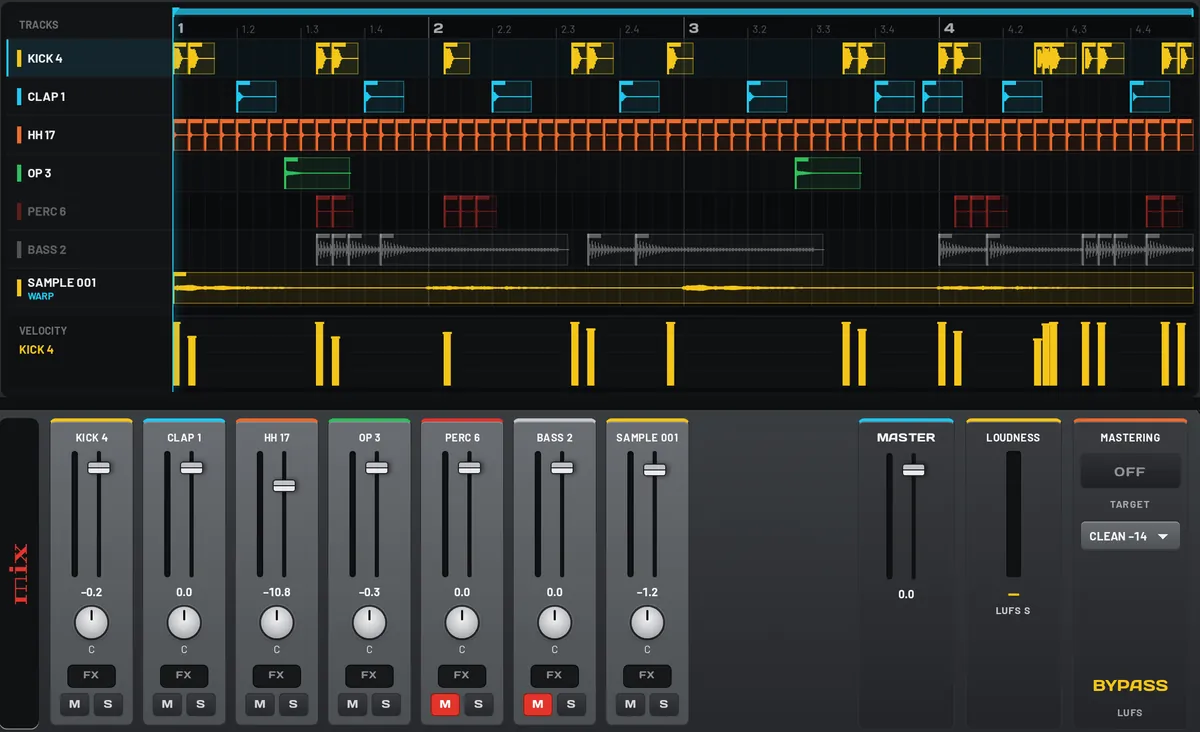Click the first OP 3 green clip
This screenshot has height=732, width=1200.
pyautogui.click(x=317, y=173)
